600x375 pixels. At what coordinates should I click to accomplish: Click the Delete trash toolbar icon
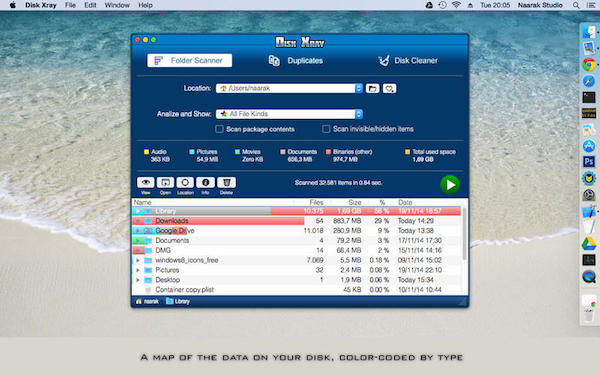227,183
